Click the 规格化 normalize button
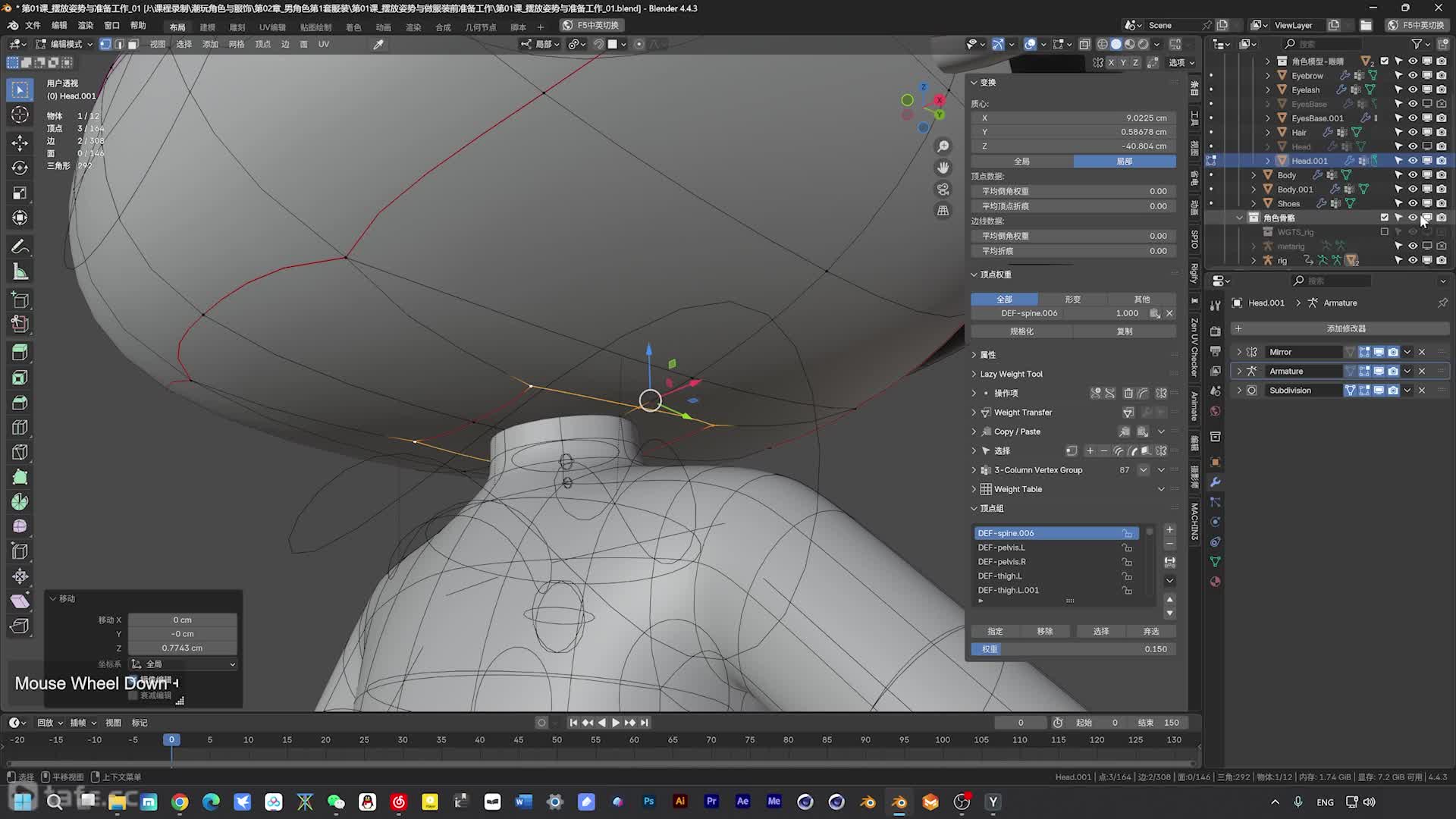 [1021, 331]
